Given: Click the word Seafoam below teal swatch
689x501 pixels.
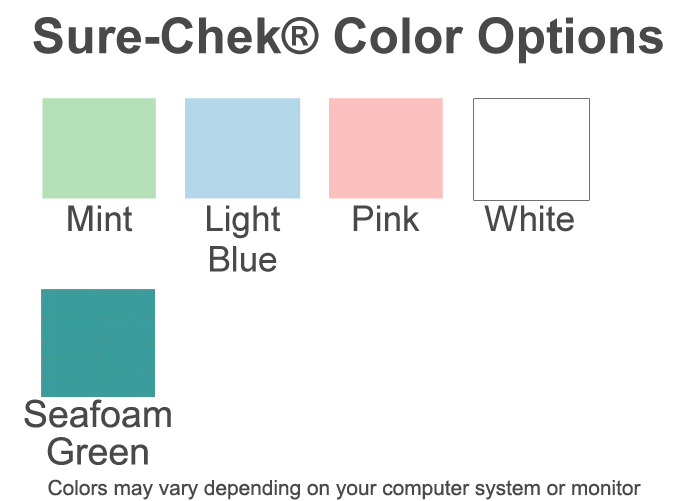Looking at the screenshot, I should [98, 414].
